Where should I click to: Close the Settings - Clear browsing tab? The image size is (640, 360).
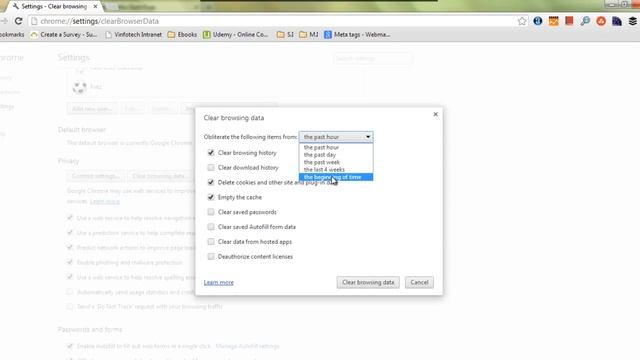[x=96, y=7]
